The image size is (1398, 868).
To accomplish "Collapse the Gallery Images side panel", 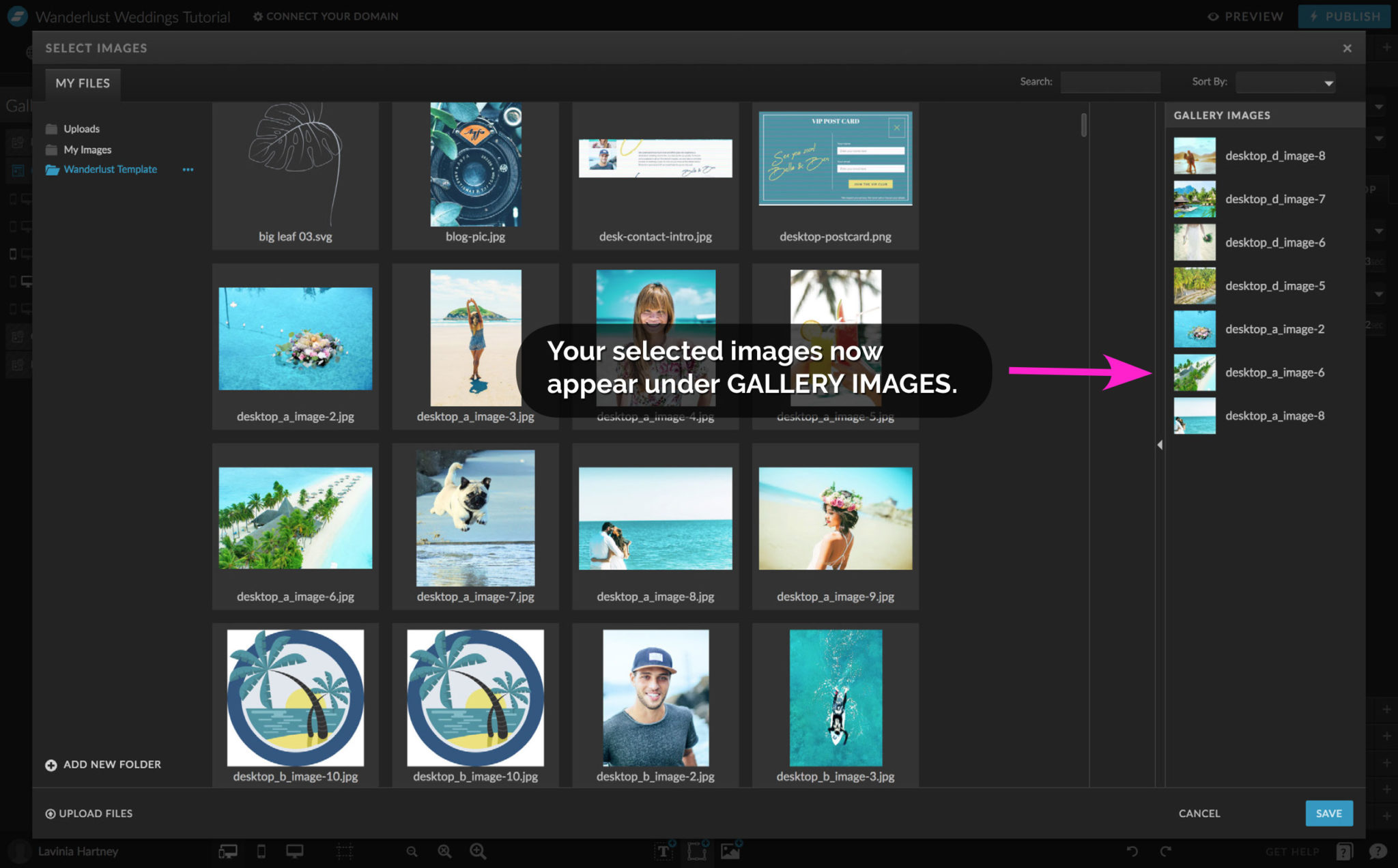I will click(x=1159, y=444).
